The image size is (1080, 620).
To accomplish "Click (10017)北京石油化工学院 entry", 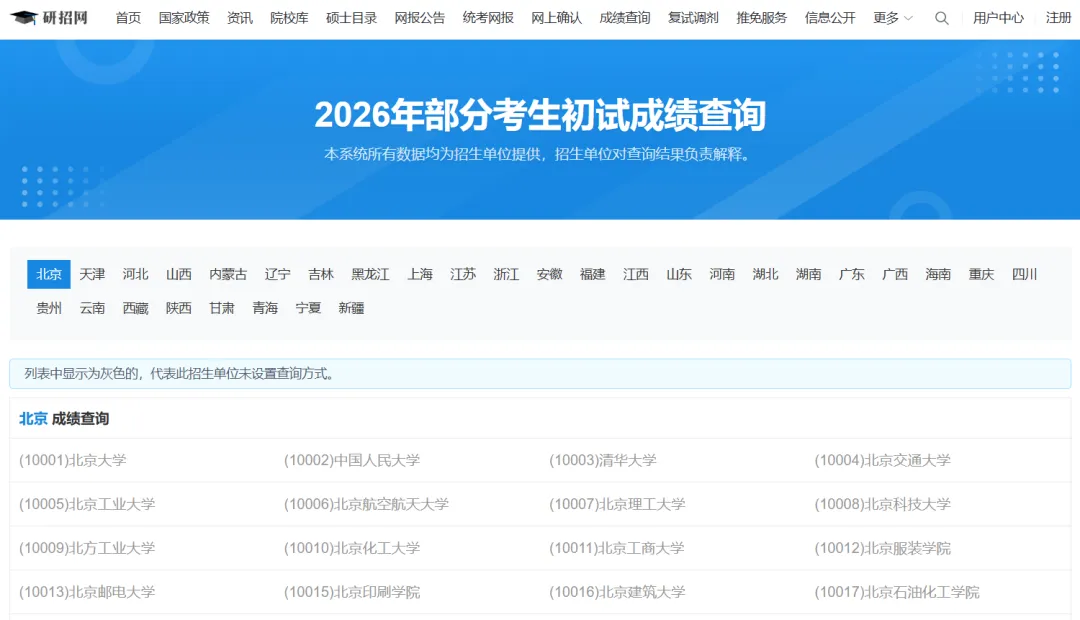I will pos(897,592).
